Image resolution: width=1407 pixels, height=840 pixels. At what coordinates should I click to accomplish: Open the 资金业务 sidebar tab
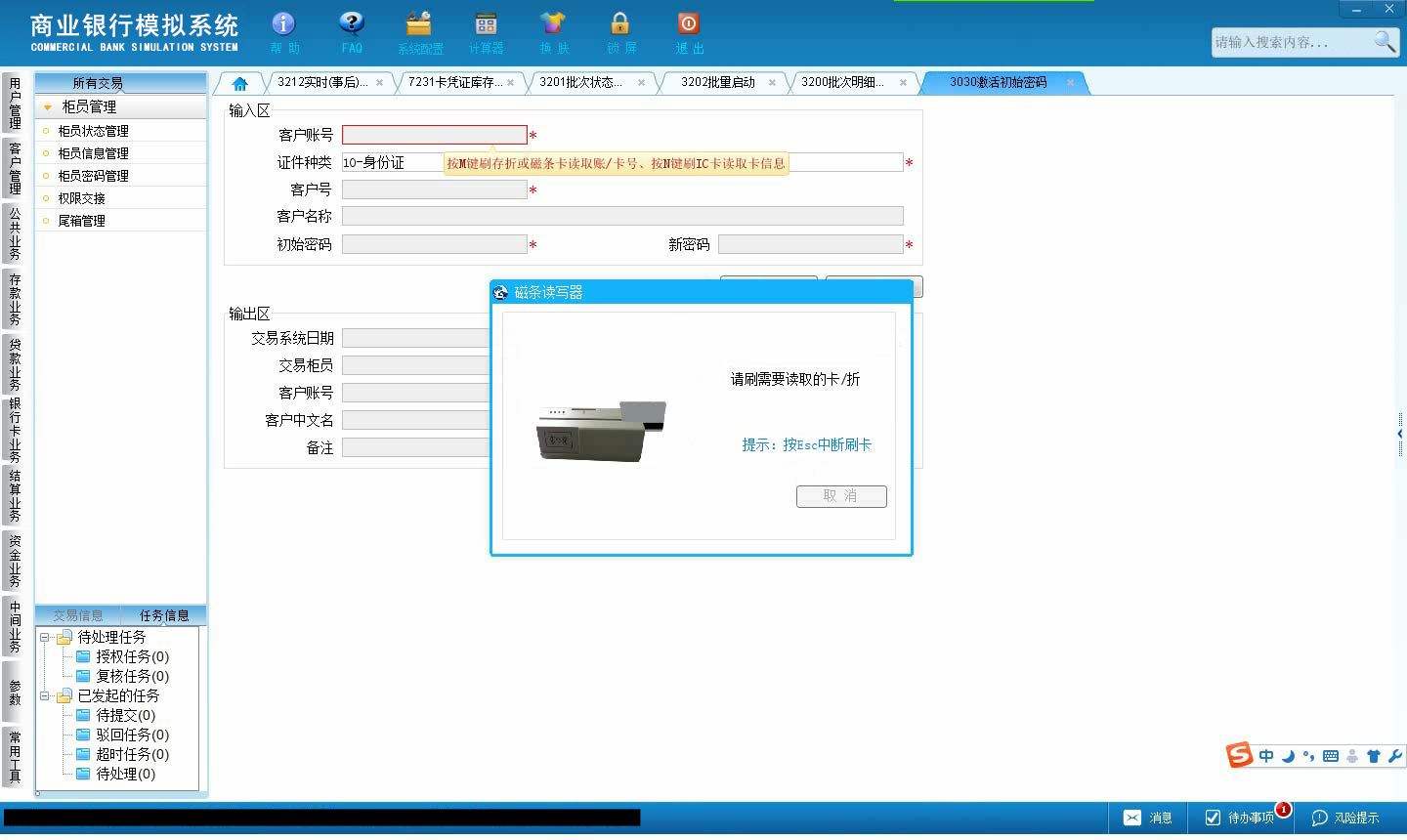point(15,561)
